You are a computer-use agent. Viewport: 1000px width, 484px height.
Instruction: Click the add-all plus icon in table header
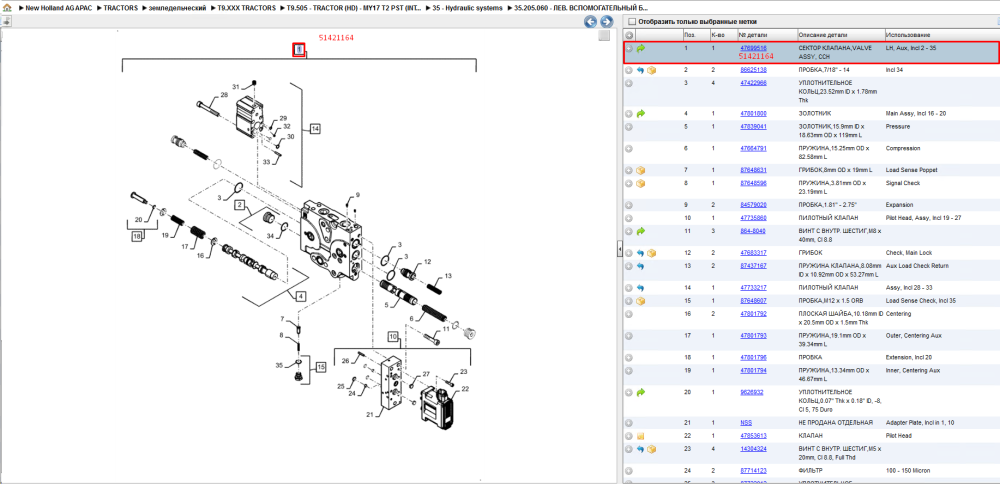click(629, 35)
